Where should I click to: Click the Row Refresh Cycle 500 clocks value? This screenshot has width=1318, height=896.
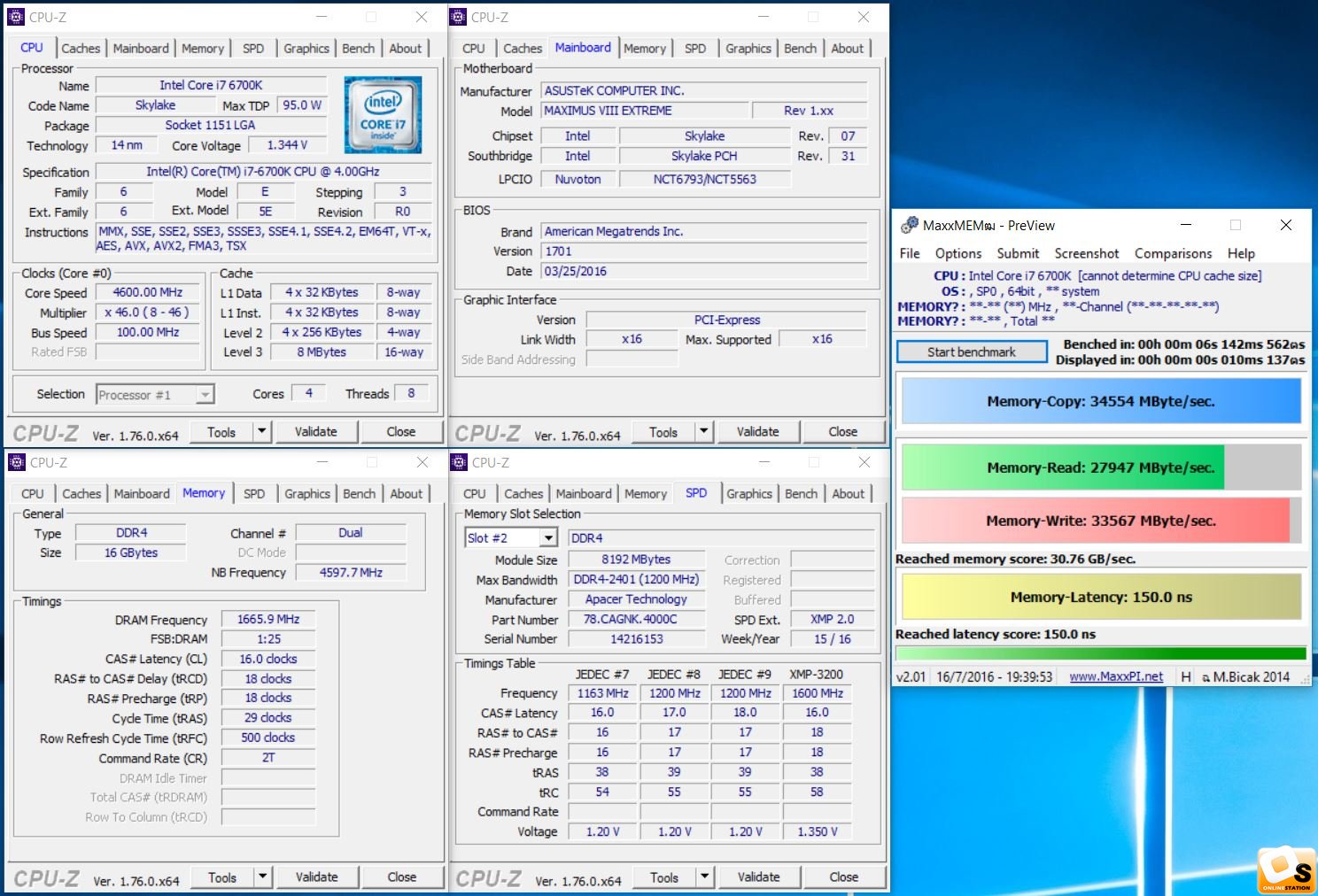(268, 738)
